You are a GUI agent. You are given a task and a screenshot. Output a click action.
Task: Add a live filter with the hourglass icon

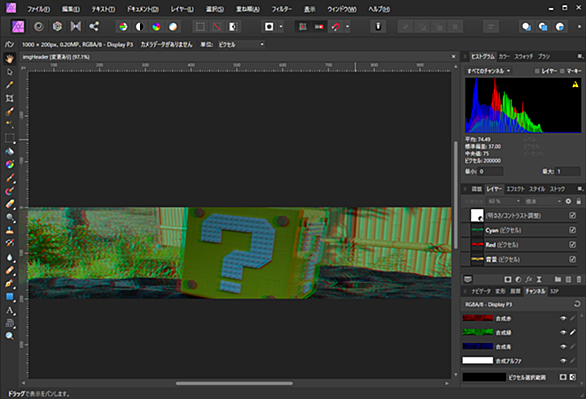point(539,279)
